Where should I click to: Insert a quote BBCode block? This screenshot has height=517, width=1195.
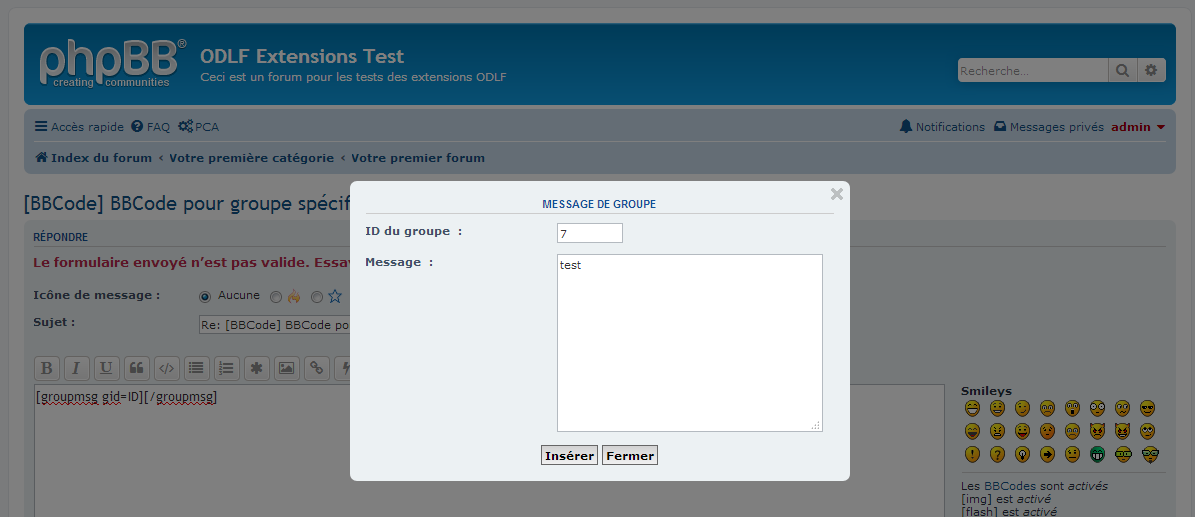pyautogui.click(x=136, y=368)
